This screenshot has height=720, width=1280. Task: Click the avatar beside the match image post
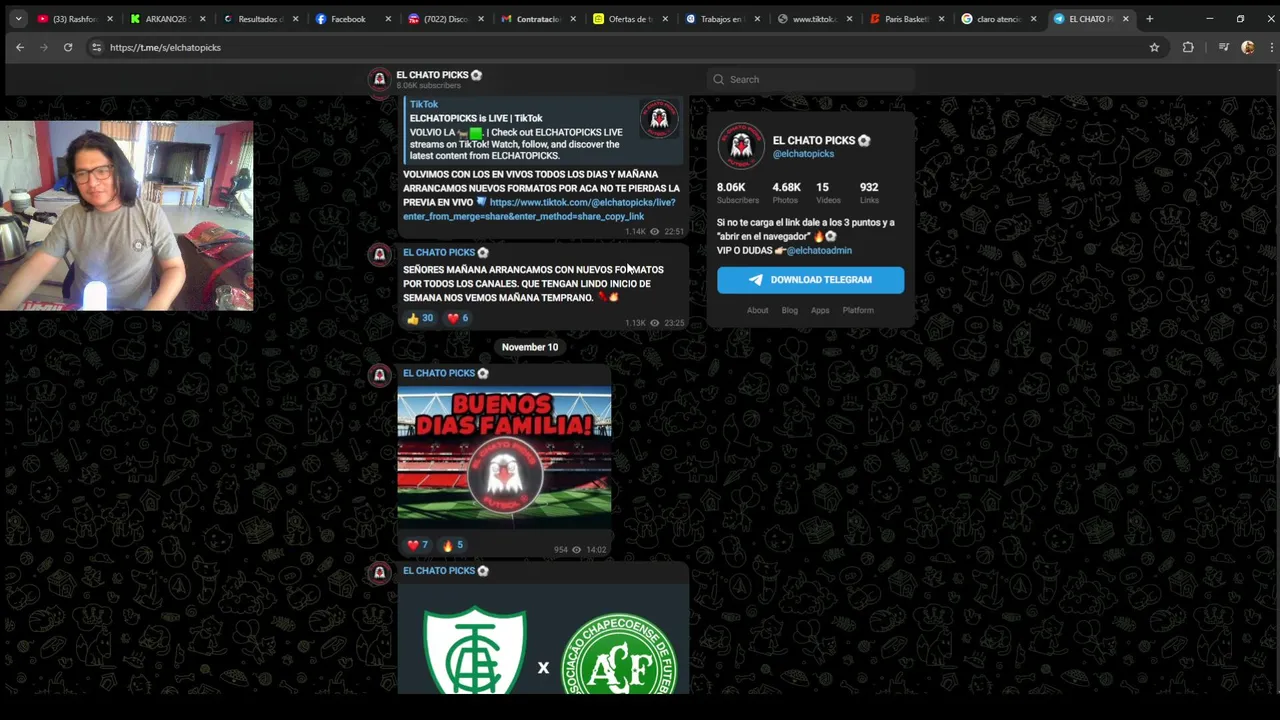379,572
